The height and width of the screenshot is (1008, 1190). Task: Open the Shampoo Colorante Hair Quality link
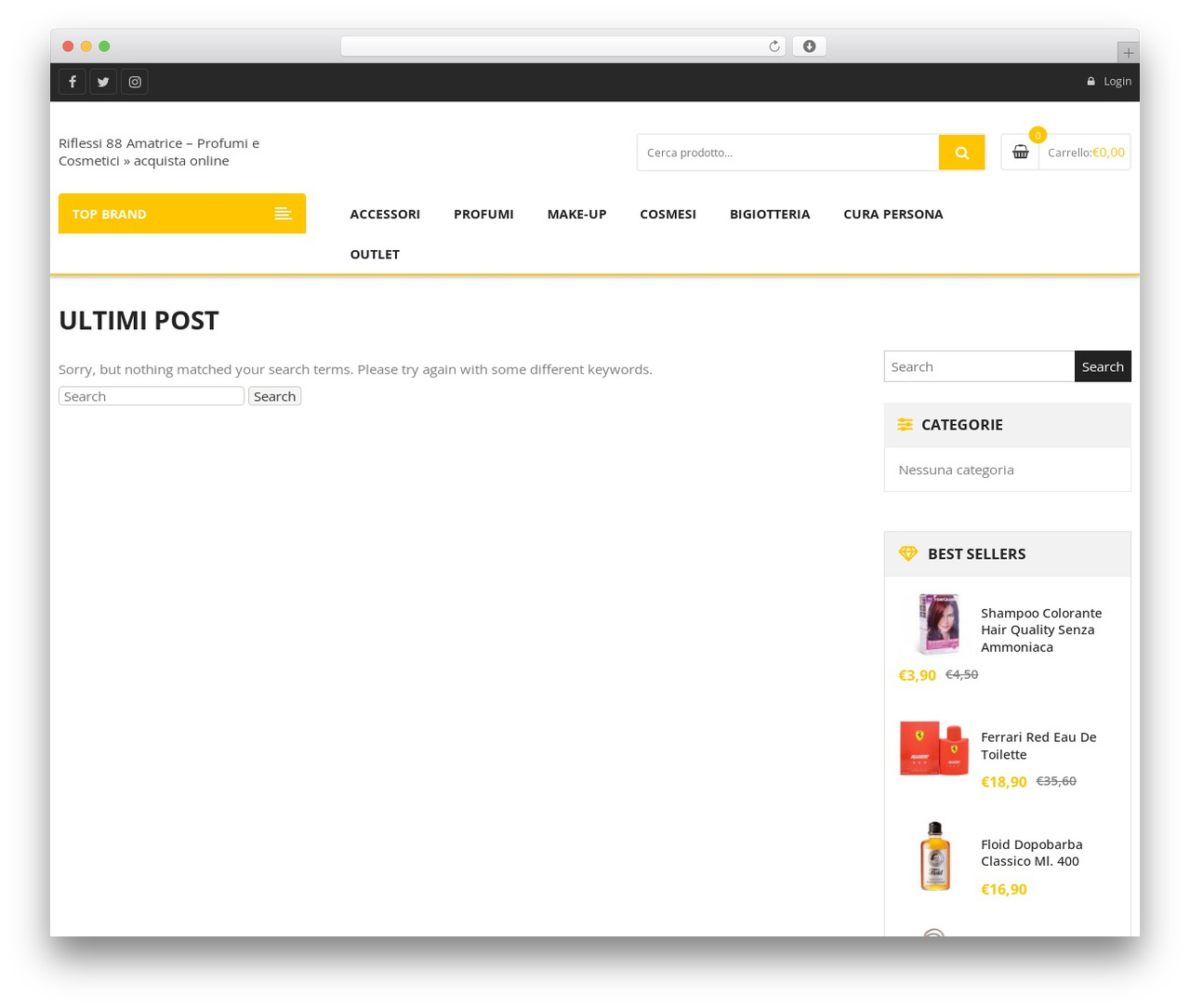tap(1041, 630)
